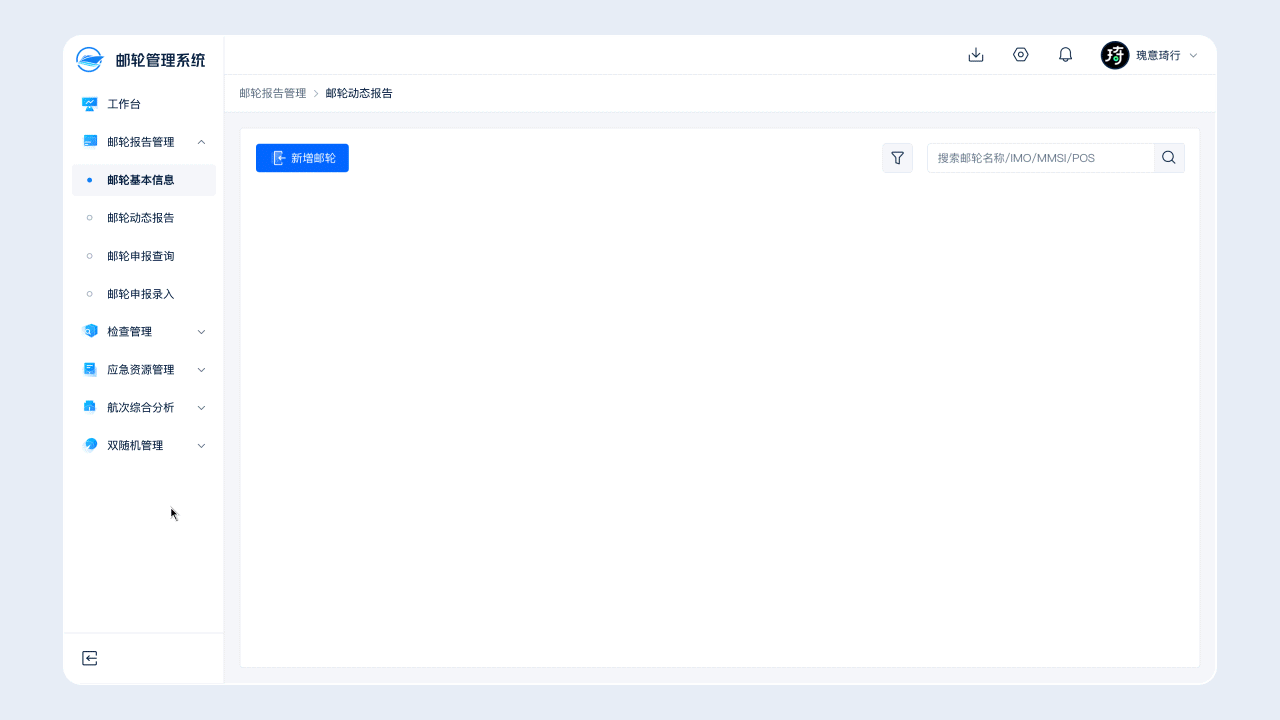
Task: Expand the 应急资源管理 chevron
Action: click(x=201, y=370)
